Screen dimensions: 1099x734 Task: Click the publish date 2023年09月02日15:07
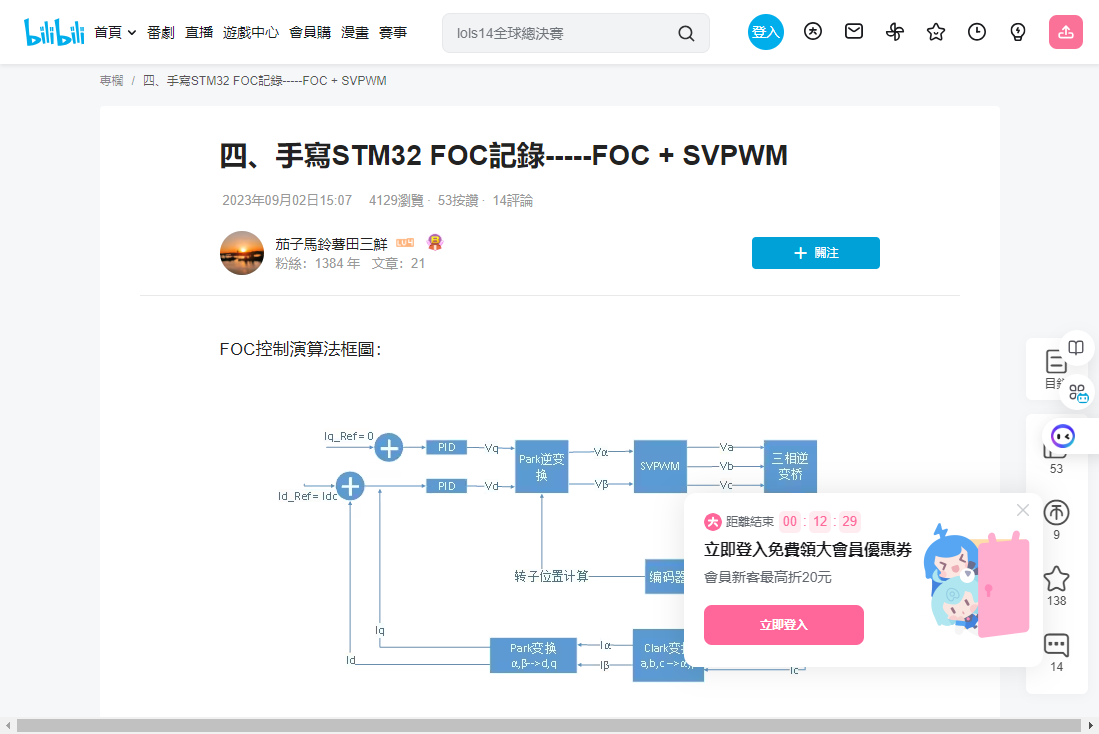pos(287,201)
